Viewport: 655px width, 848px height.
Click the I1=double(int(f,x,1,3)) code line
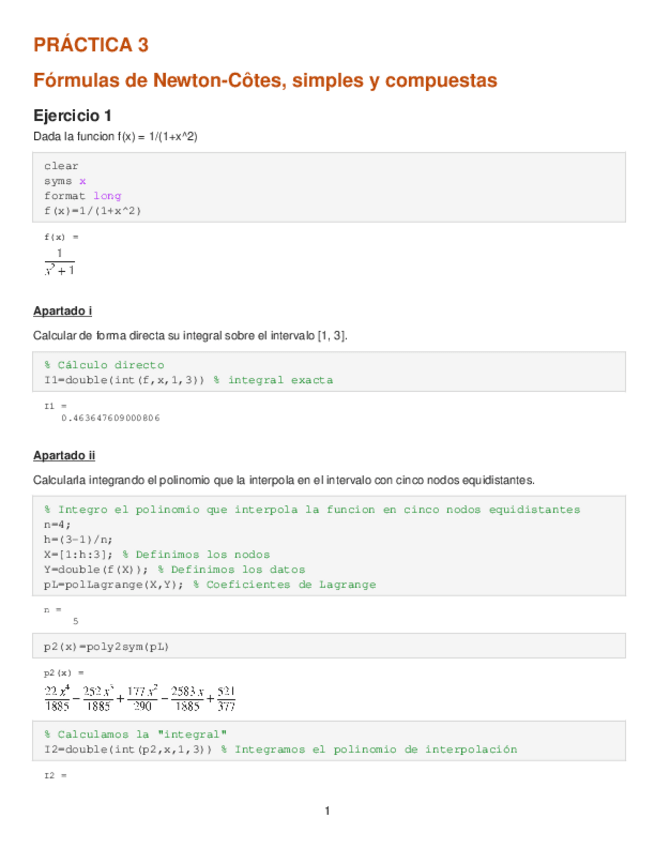(x=128, y=380)
